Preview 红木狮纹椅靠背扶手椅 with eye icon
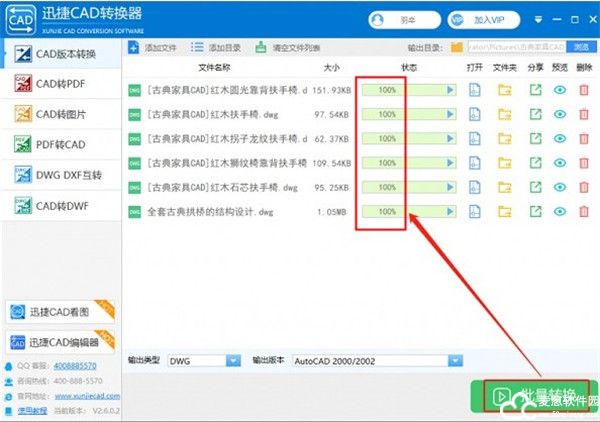The height and width of the screenshot is (422, 600). tap(560, 163)
